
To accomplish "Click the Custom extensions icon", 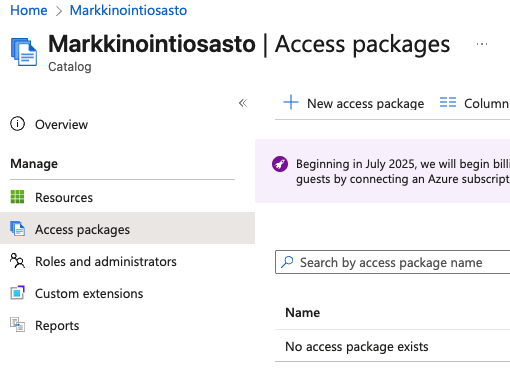I will pos(17,293).
